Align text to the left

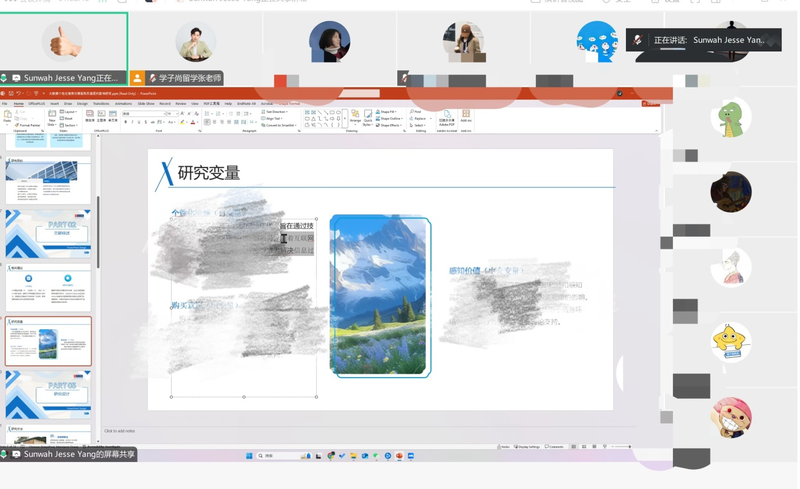coord(207,122)
